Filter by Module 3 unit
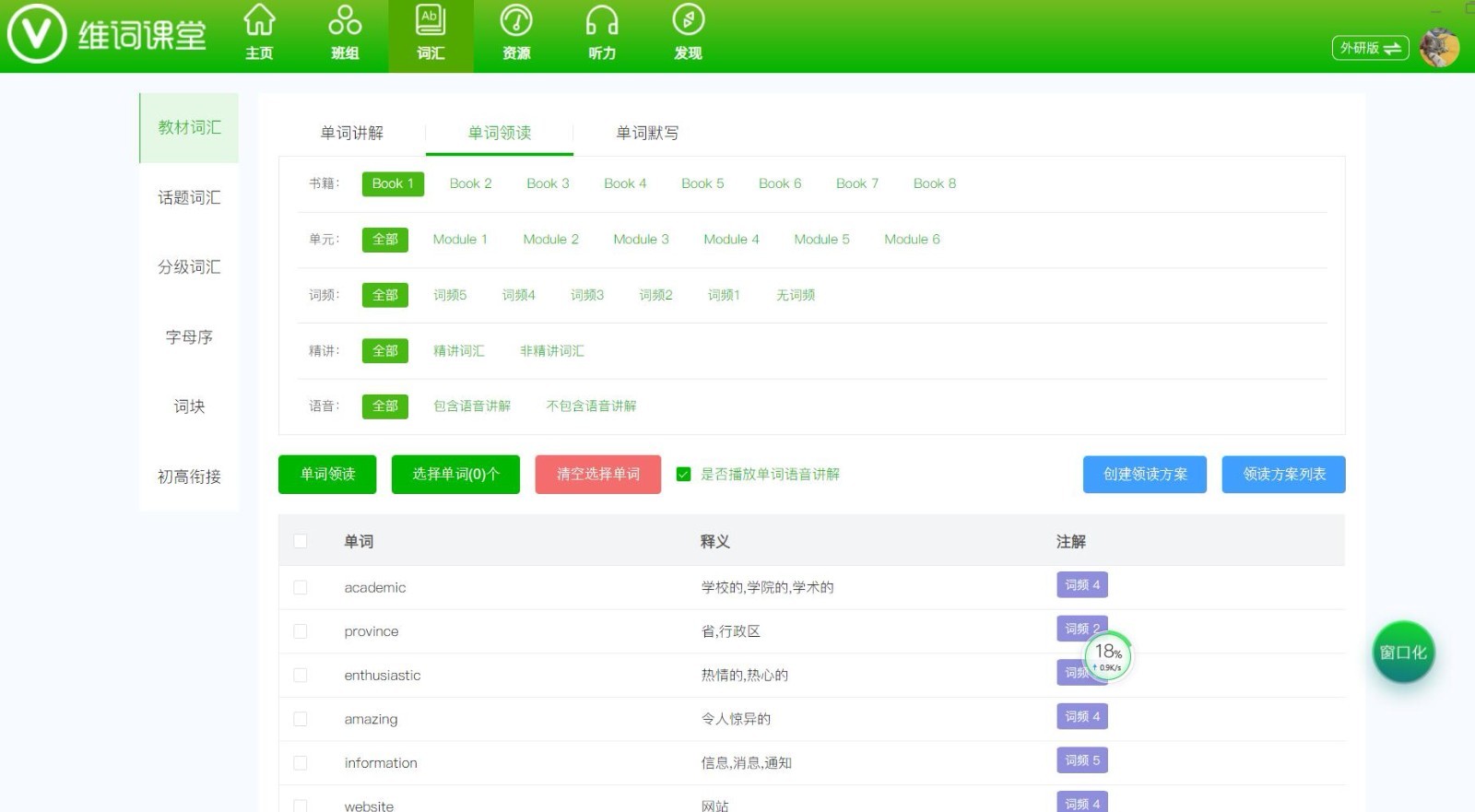The width and height of the screenshot is (1475, 812). pos(641,239)
